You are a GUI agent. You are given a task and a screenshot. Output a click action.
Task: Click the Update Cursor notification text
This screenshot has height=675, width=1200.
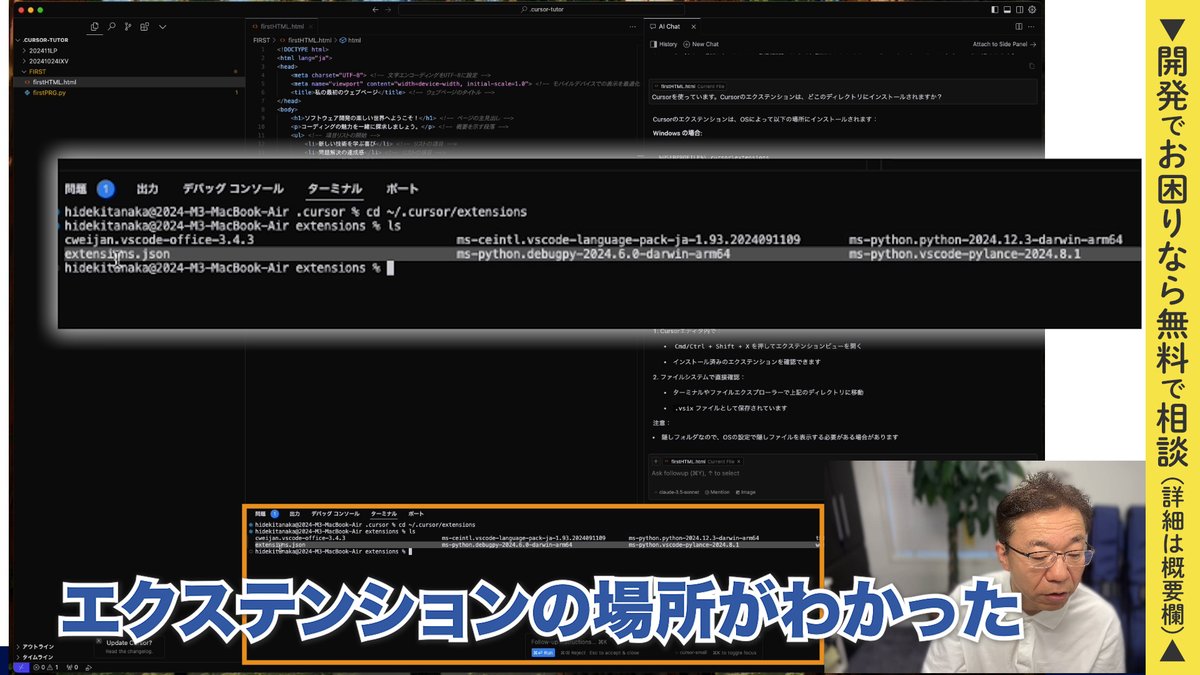click(129, 642)
